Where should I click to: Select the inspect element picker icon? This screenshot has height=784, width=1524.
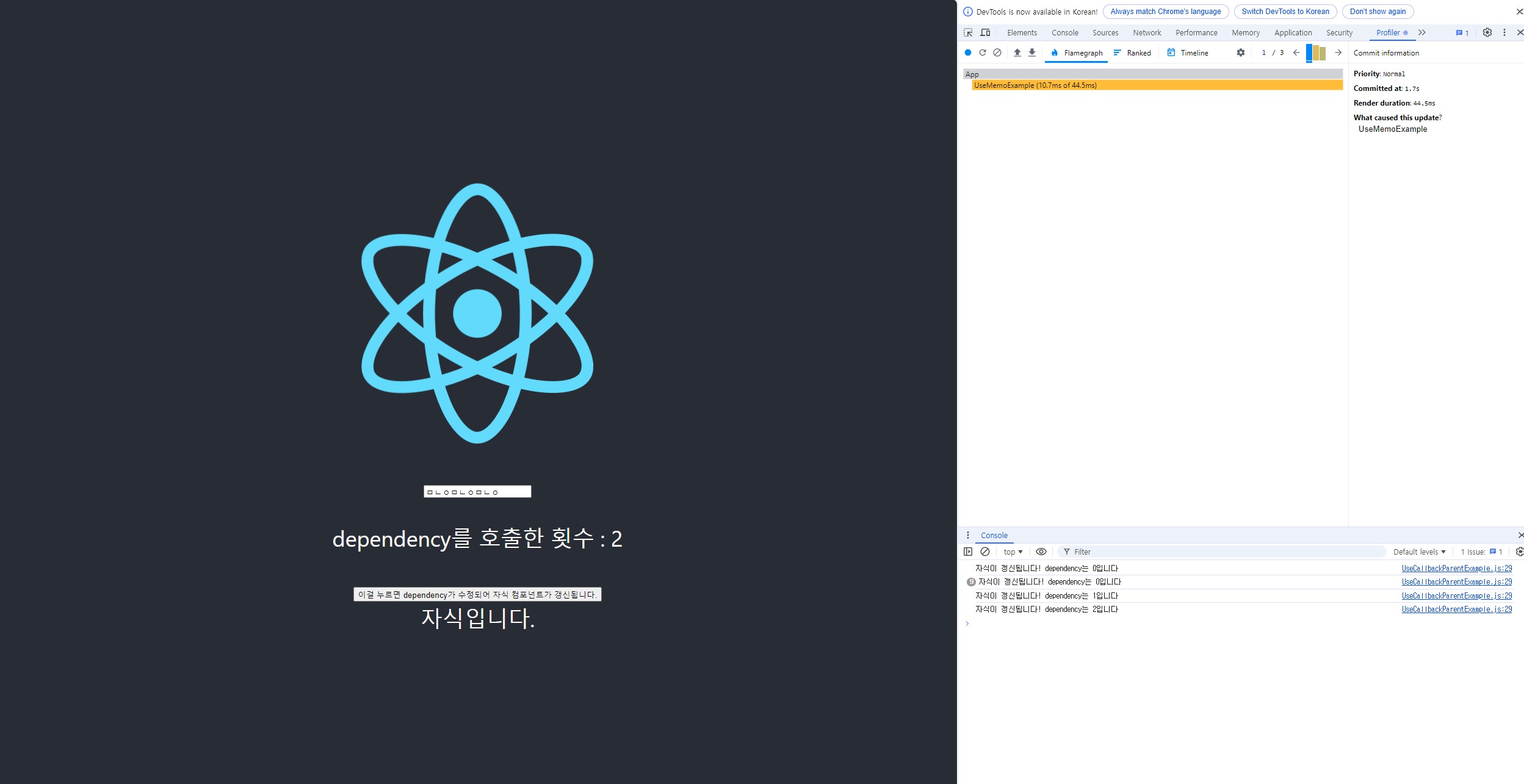[x=968, y=32]
